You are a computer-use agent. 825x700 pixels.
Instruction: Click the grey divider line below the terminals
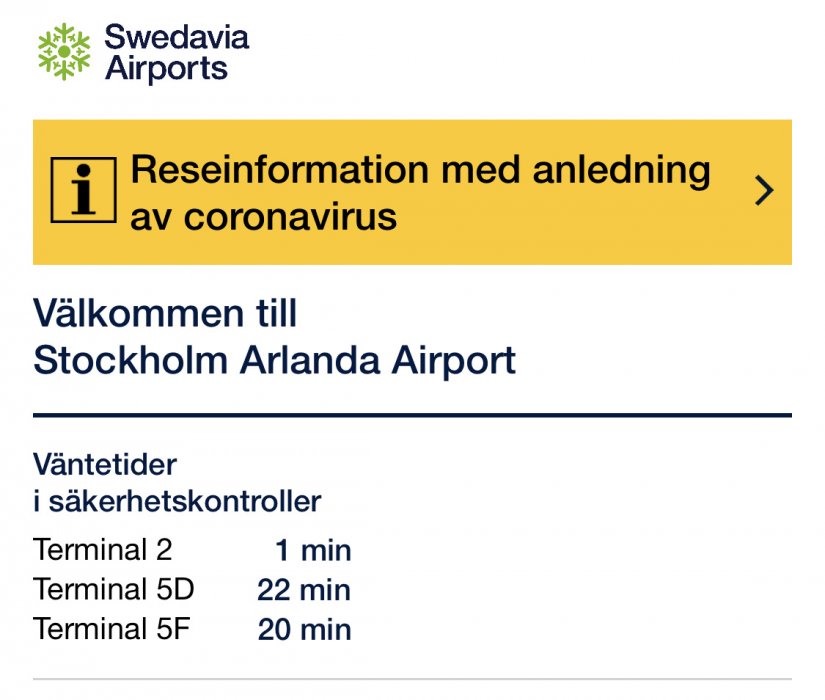(412, 680)
